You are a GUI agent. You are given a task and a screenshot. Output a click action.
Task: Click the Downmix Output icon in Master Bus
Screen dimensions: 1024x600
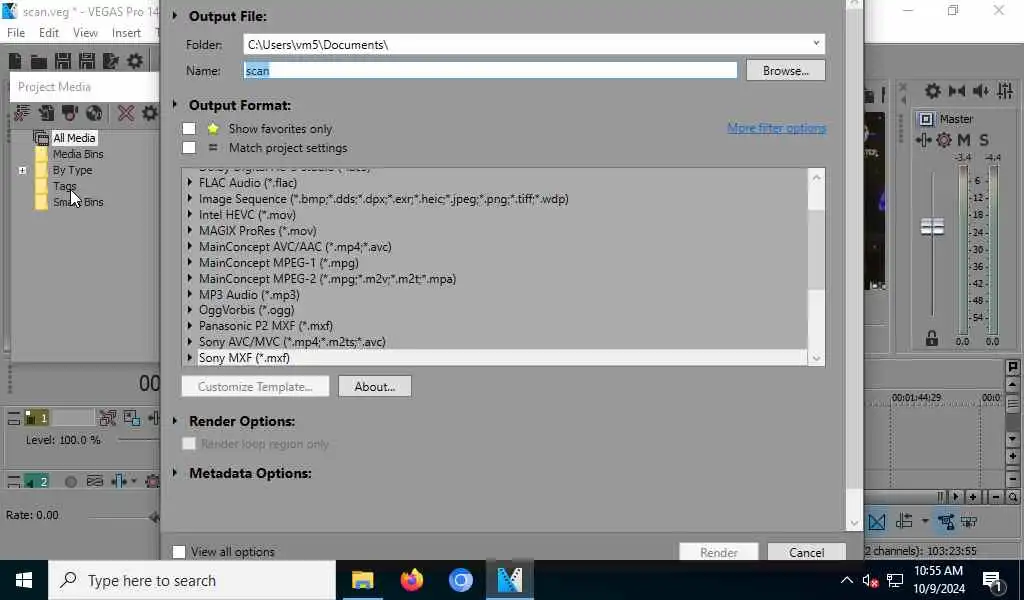[957, 91]
